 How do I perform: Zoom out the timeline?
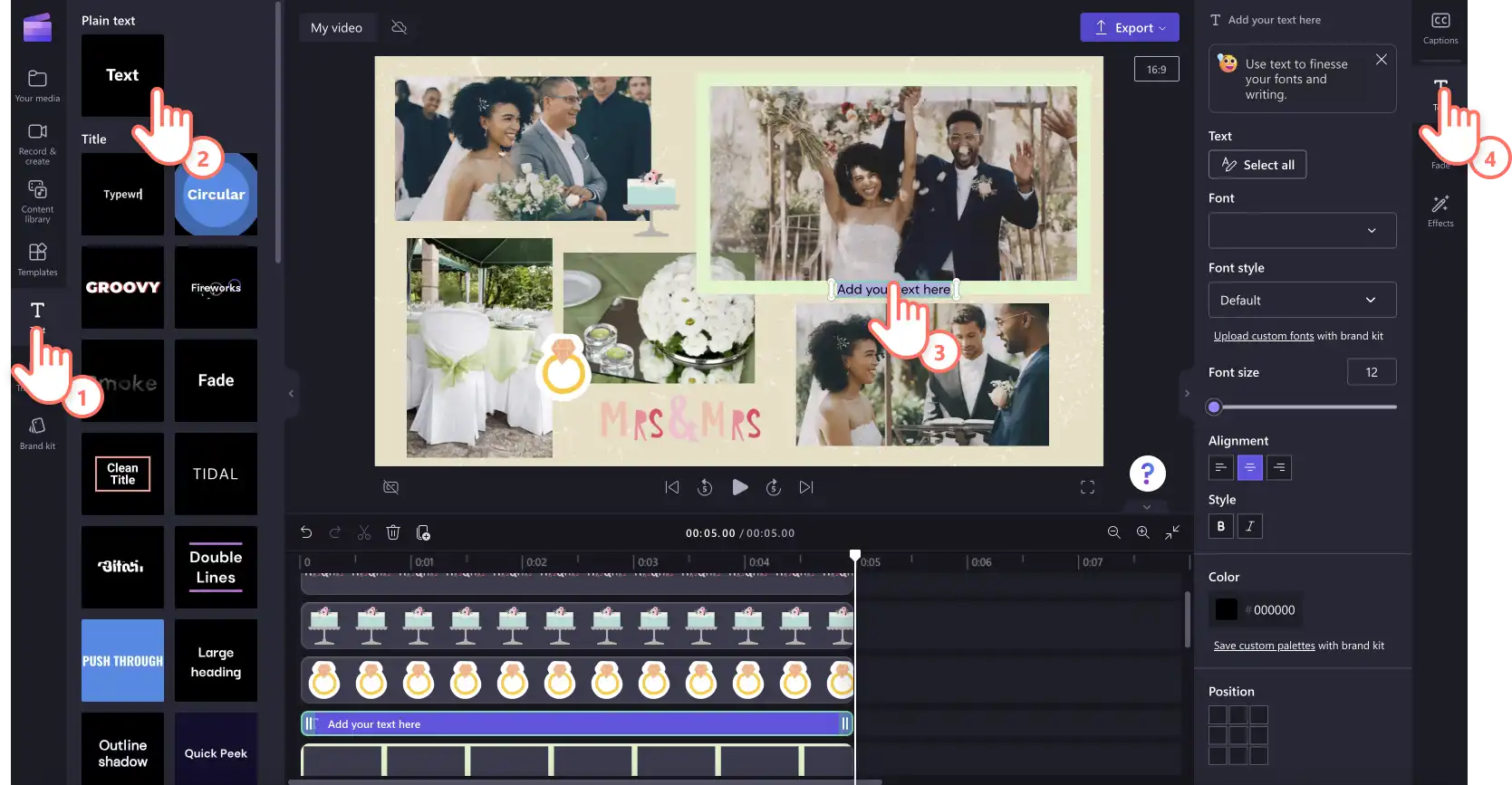(1113, 532)
